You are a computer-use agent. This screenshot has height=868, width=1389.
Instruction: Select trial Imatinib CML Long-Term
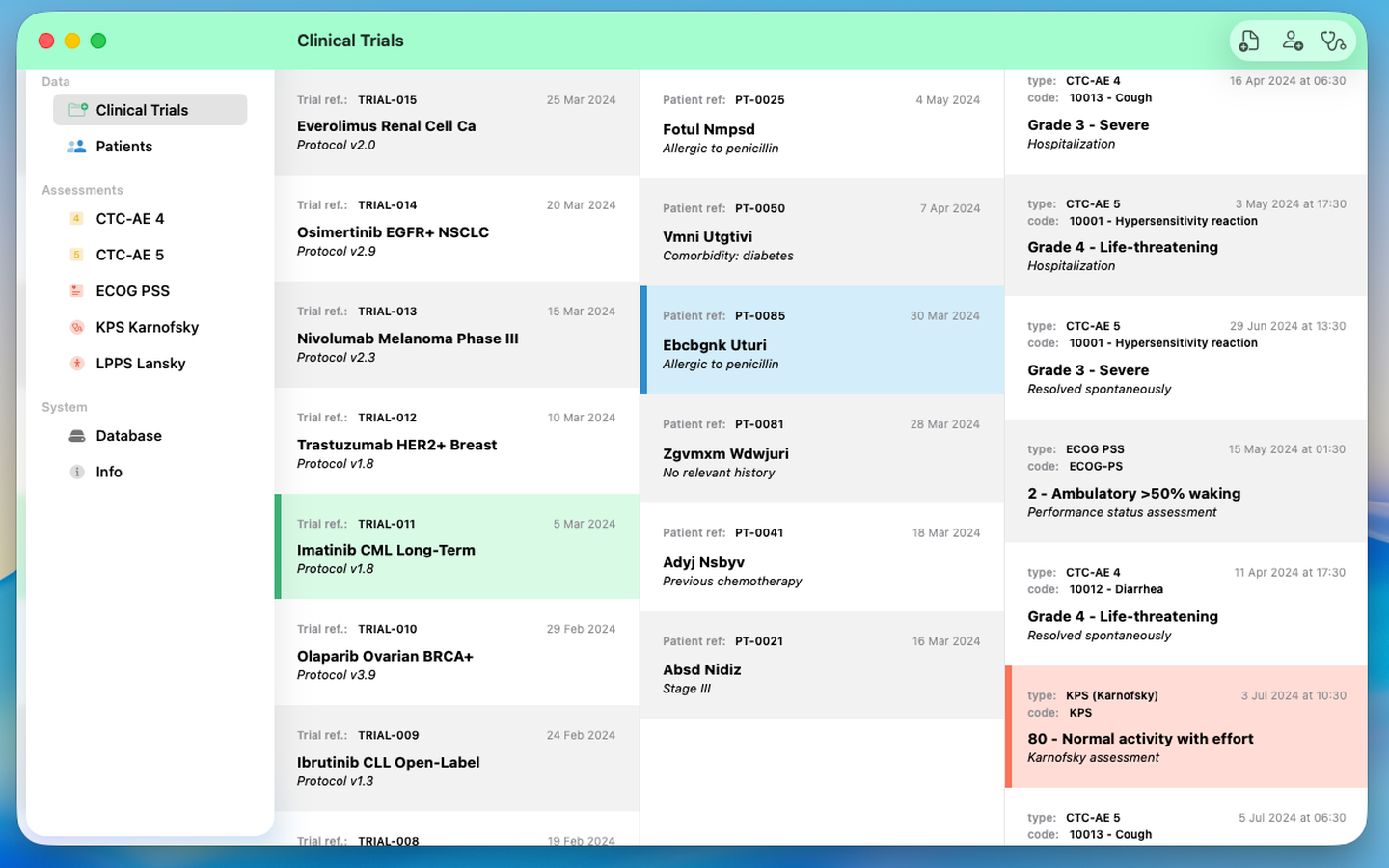(456, 547)
